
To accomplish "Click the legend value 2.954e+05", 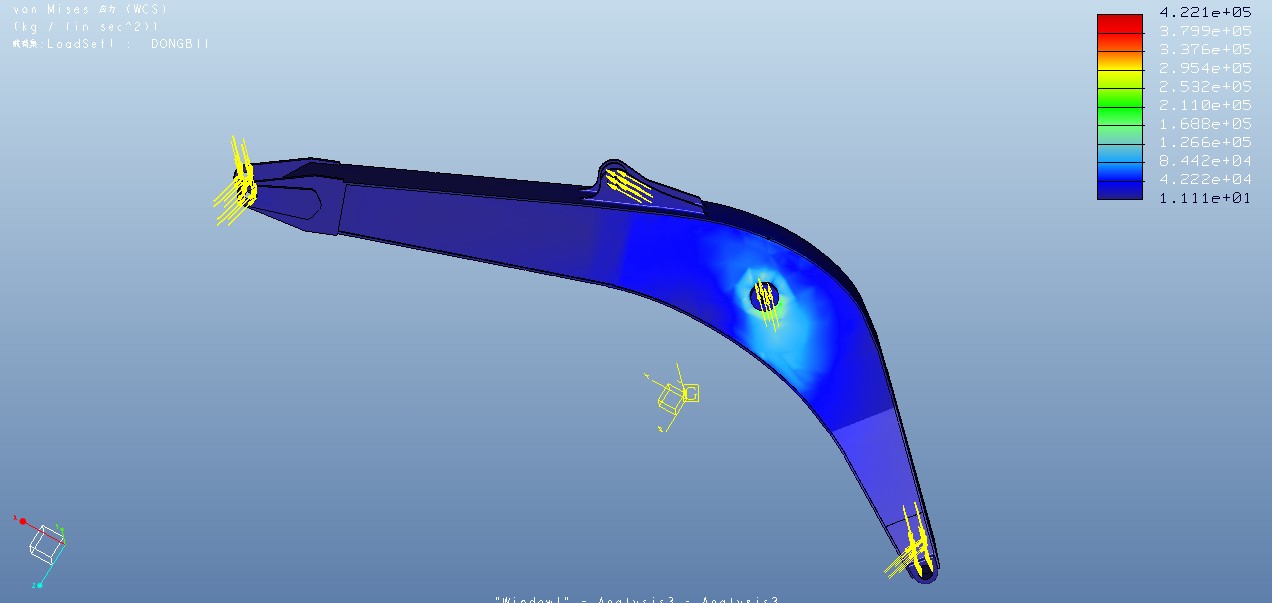I will coord(1205,68).
